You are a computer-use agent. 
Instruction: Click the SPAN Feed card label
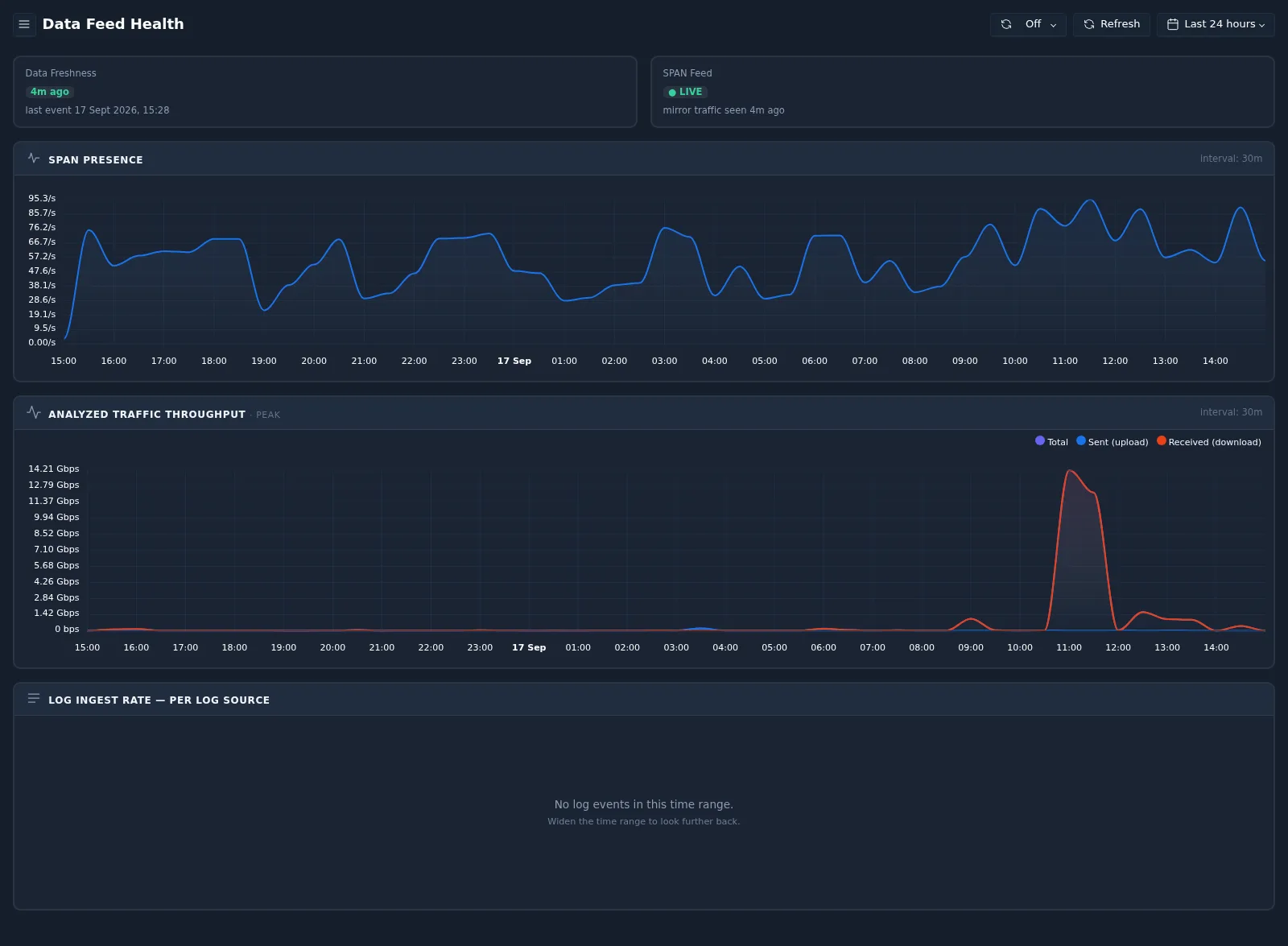tap(687, 73)
